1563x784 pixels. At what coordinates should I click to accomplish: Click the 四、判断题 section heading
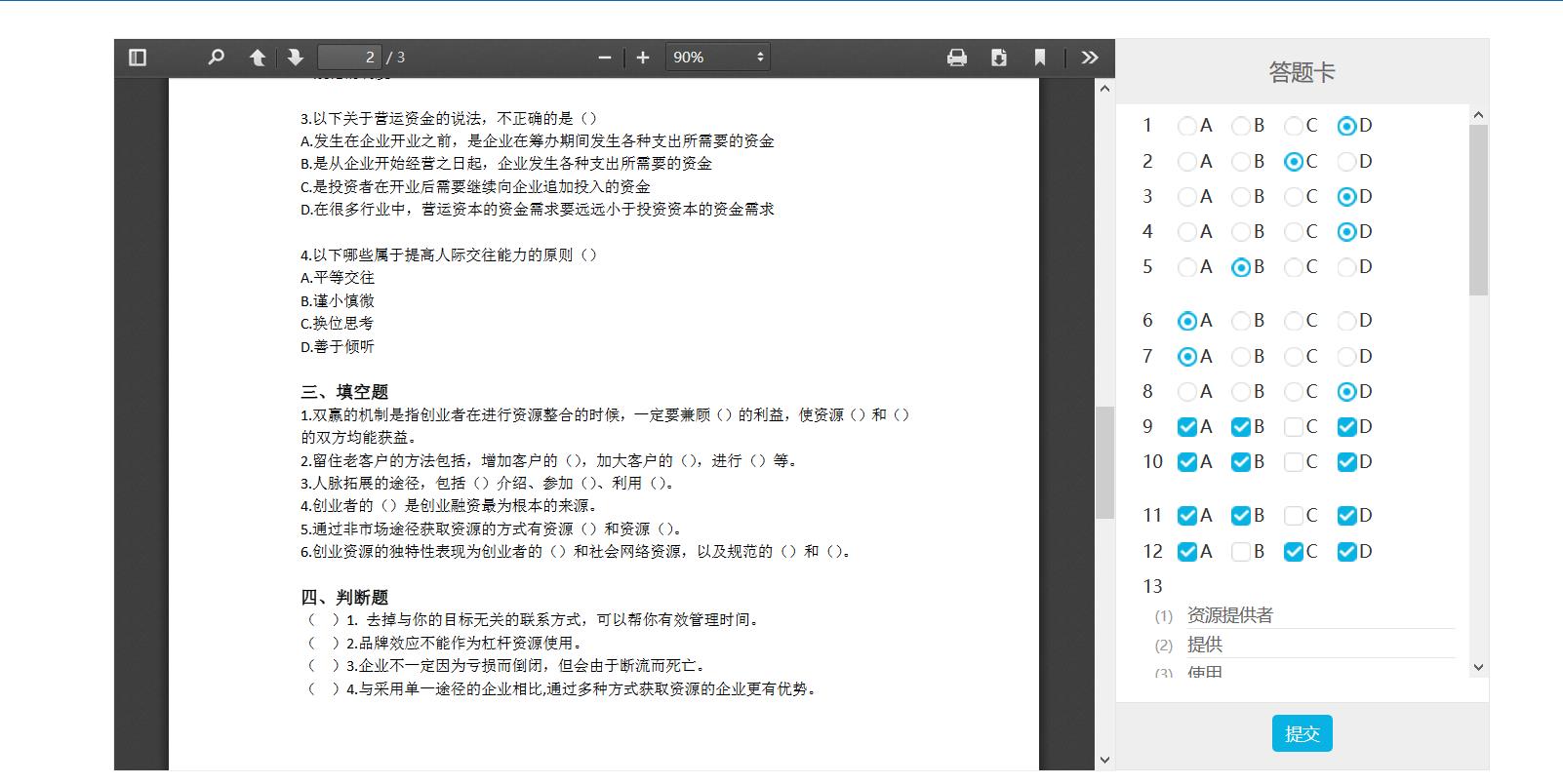tap(344, 598)
